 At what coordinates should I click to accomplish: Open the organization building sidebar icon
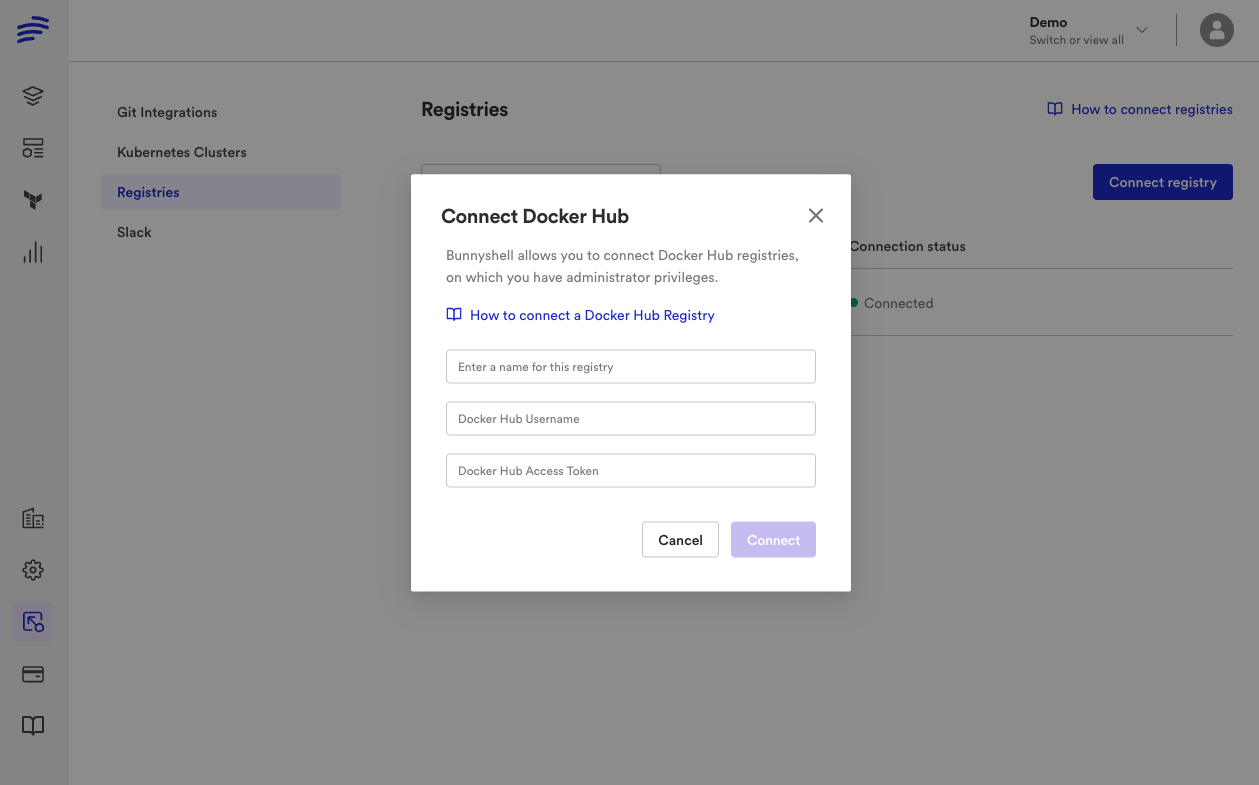33,518
